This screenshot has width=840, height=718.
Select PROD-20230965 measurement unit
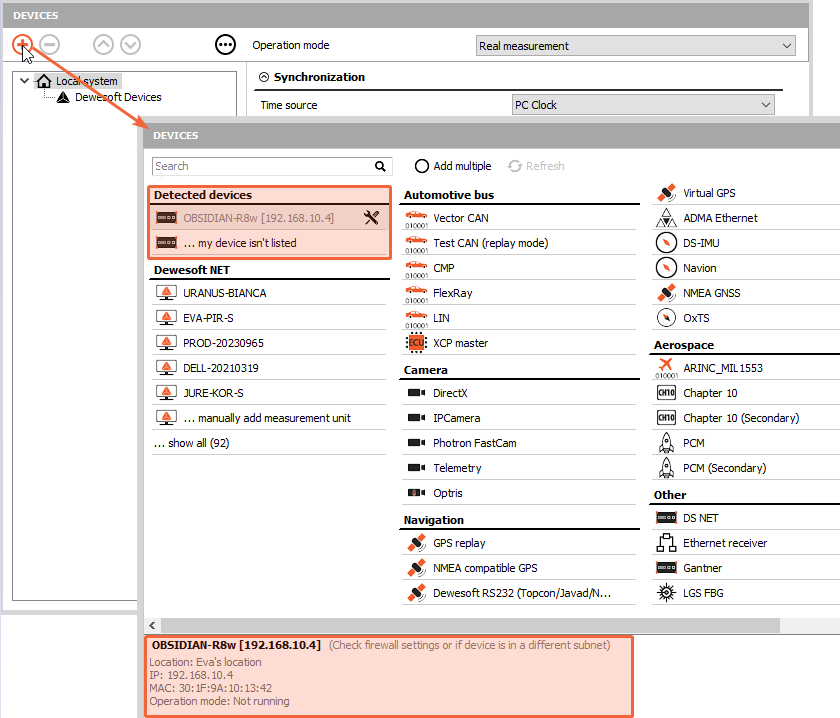pyautogui.click(x=269, y=343)
